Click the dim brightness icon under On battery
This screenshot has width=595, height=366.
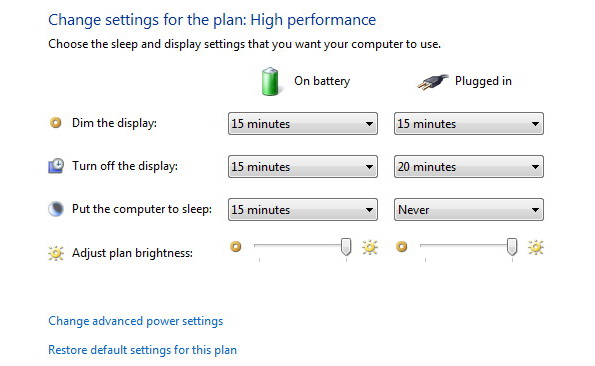tap(236, 247)
